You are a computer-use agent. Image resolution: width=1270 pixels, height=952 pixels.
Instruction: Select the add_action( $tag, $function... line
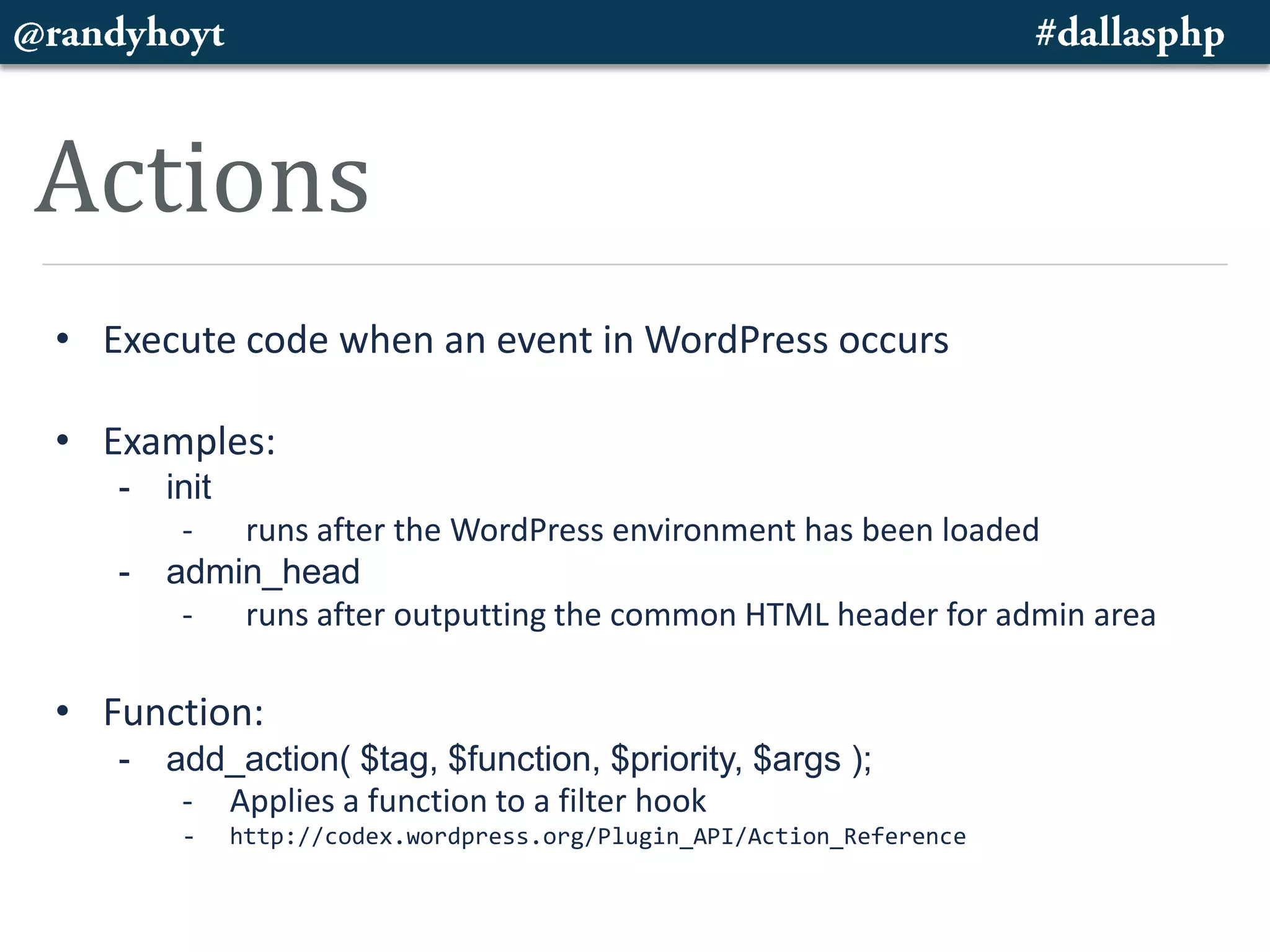518,759
